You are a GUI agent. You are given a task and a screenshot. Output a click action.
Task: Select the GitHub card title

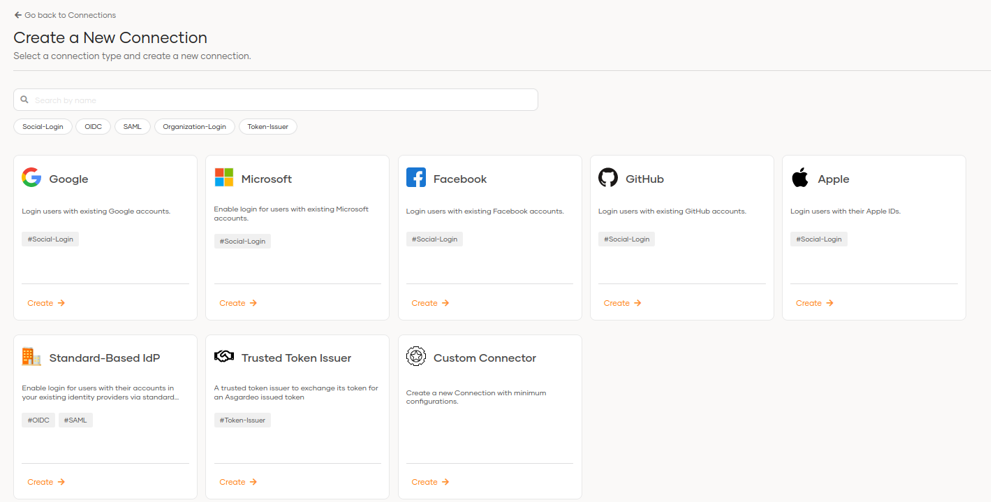click(x=645, y=179)
